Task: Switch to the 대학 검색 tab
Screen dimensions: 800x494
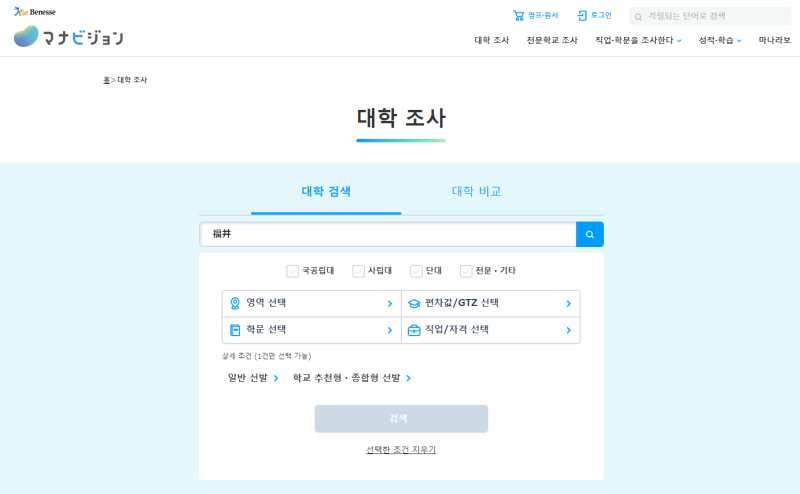Action: (x=326, y=191)
